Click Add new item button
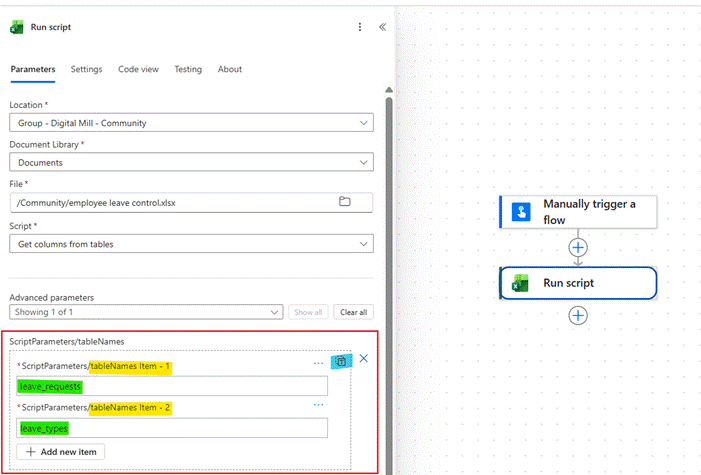 [x=61, y=452]
